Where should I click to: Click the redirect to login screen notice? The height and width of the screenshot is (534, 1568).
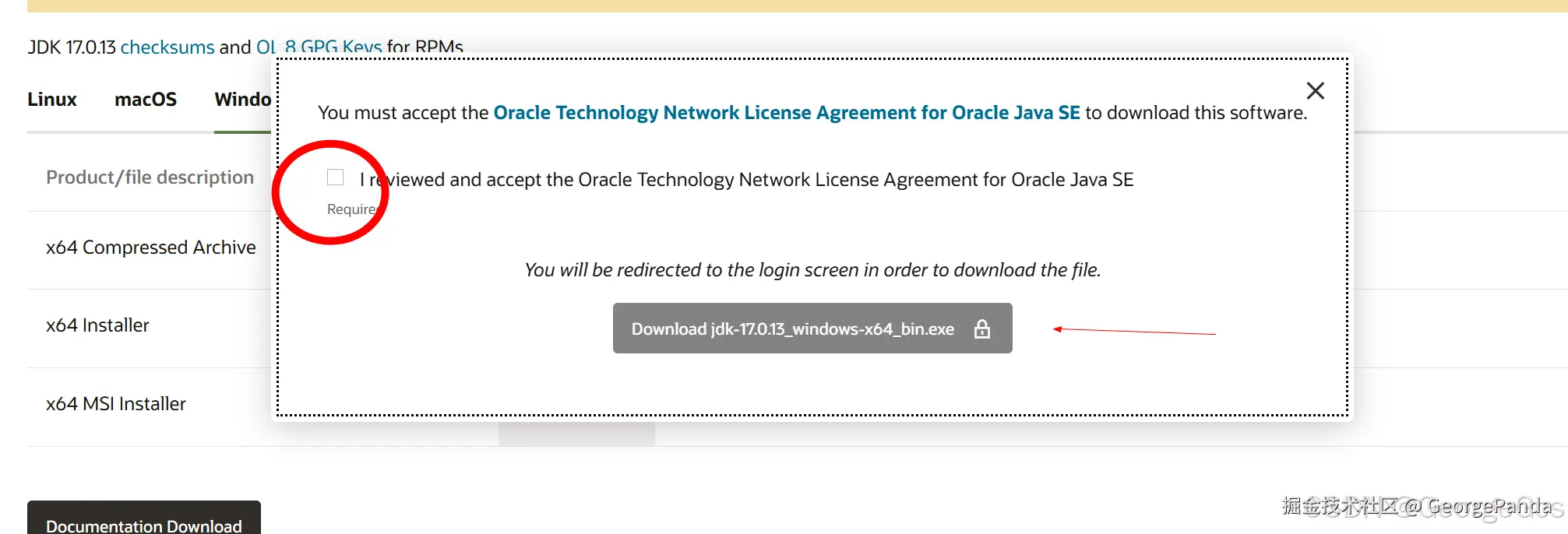(x=812, y=270)
